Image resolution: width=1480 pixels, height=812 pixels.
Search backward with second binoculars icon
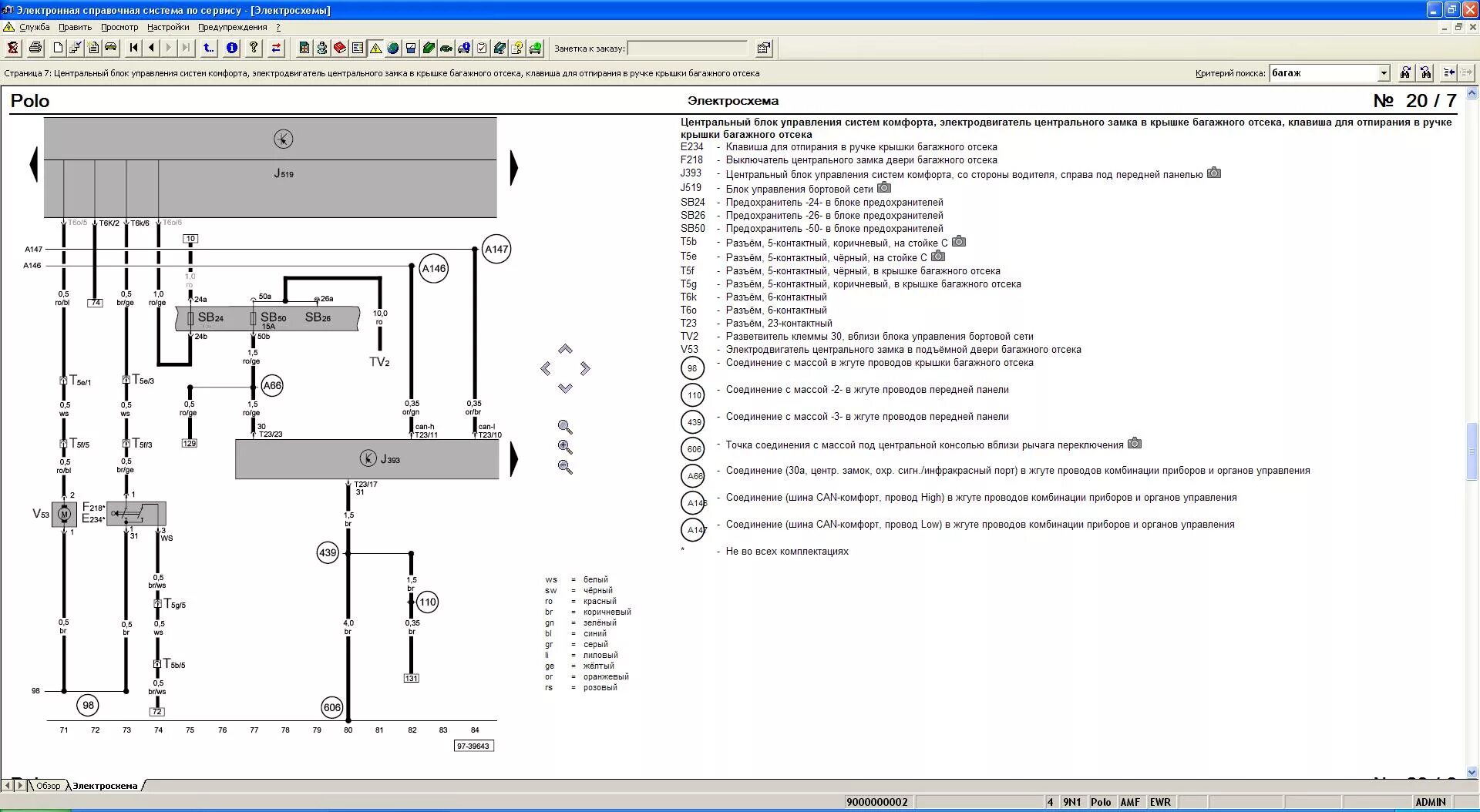click(x=1426, y=72)
